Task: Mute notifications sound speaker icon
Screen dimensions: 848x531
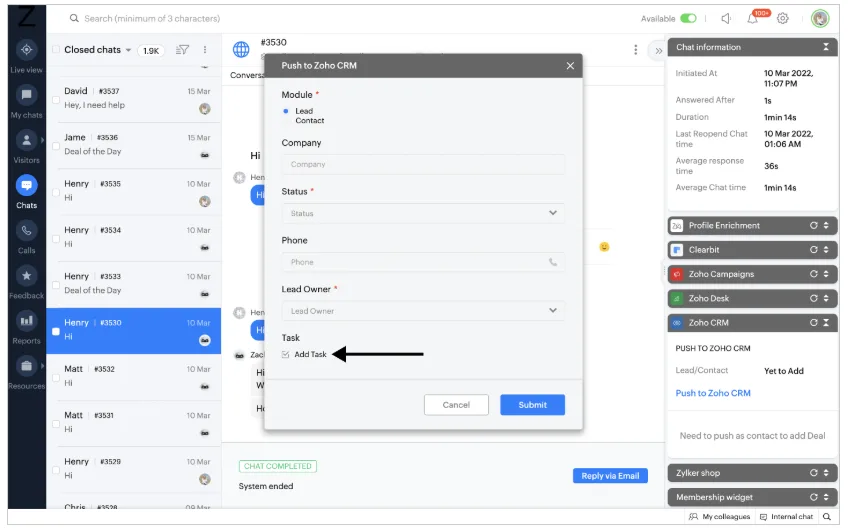Action: [726, 18]
